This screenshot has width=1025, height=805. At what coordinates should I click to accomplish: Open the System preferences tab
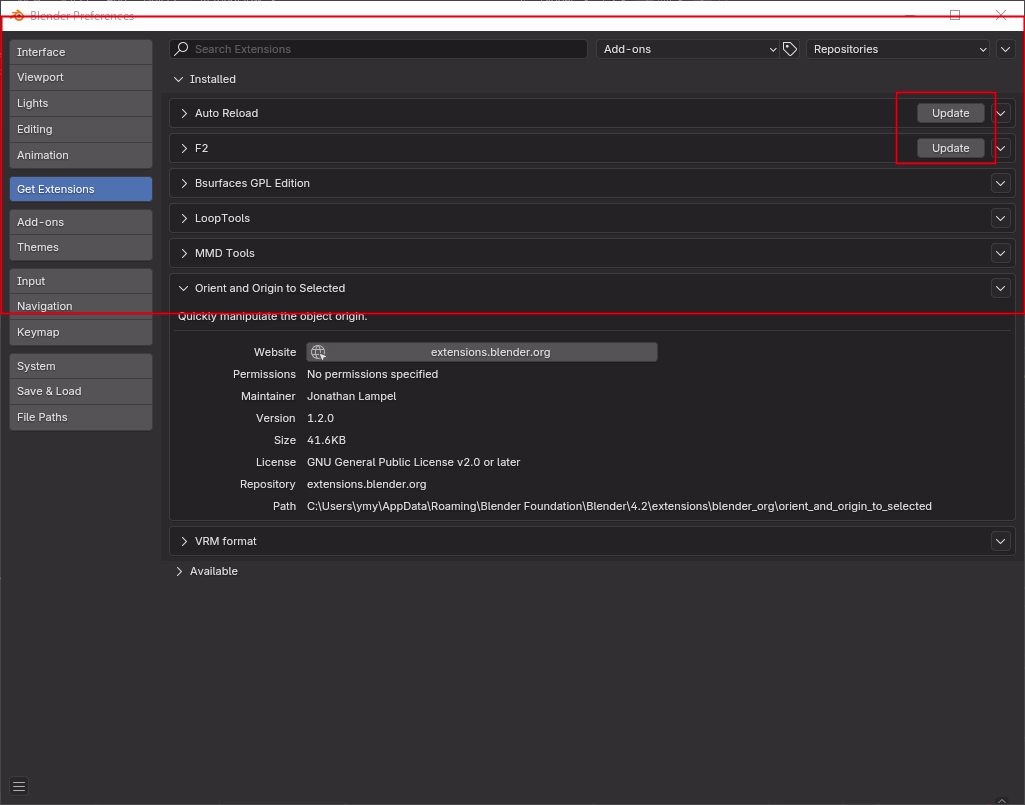81,366
